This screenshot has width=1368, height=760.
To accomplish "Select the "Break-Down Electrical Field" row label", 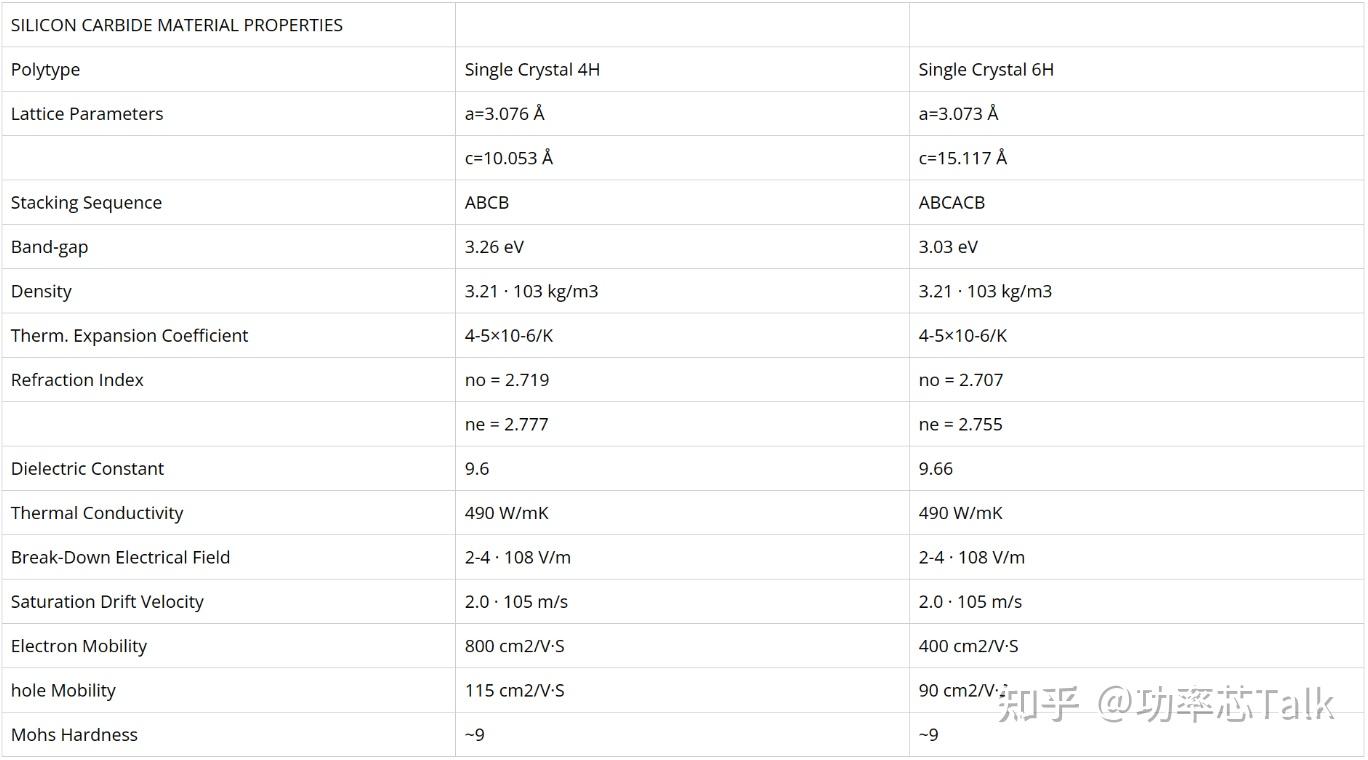I will [x=120, y=557].
